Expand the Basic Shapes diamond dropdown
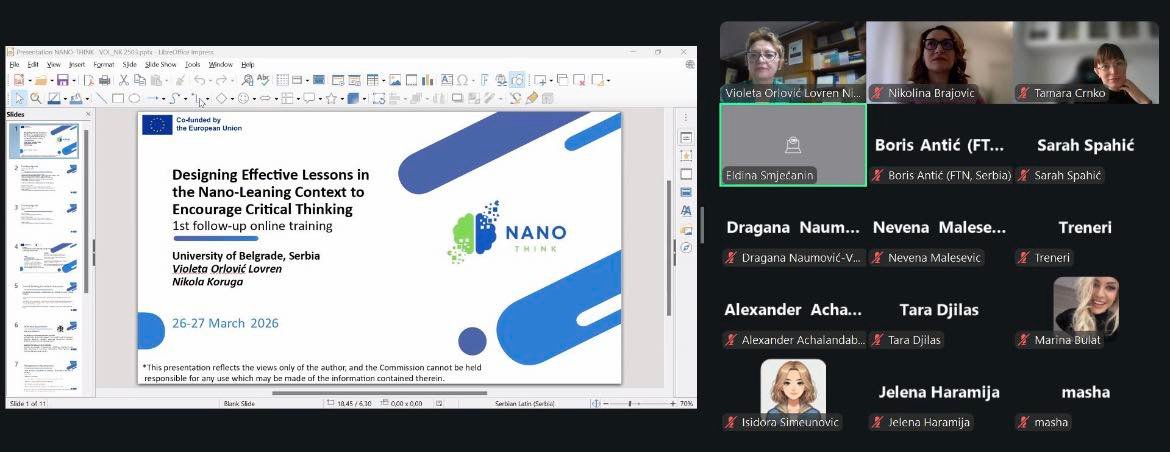This screenshot has height=452, width=1170. click(233, 98)
